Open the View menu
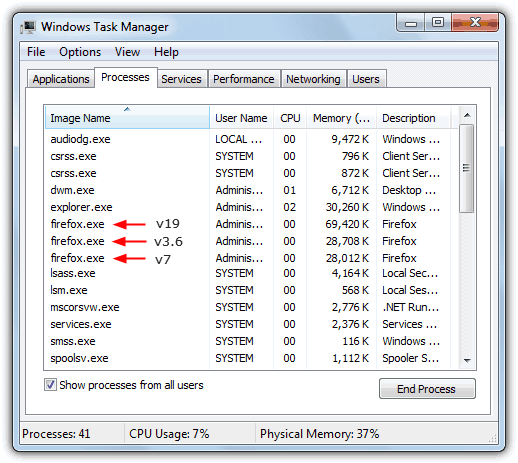The width and height of the screenshot is (518, 463). 127,52
